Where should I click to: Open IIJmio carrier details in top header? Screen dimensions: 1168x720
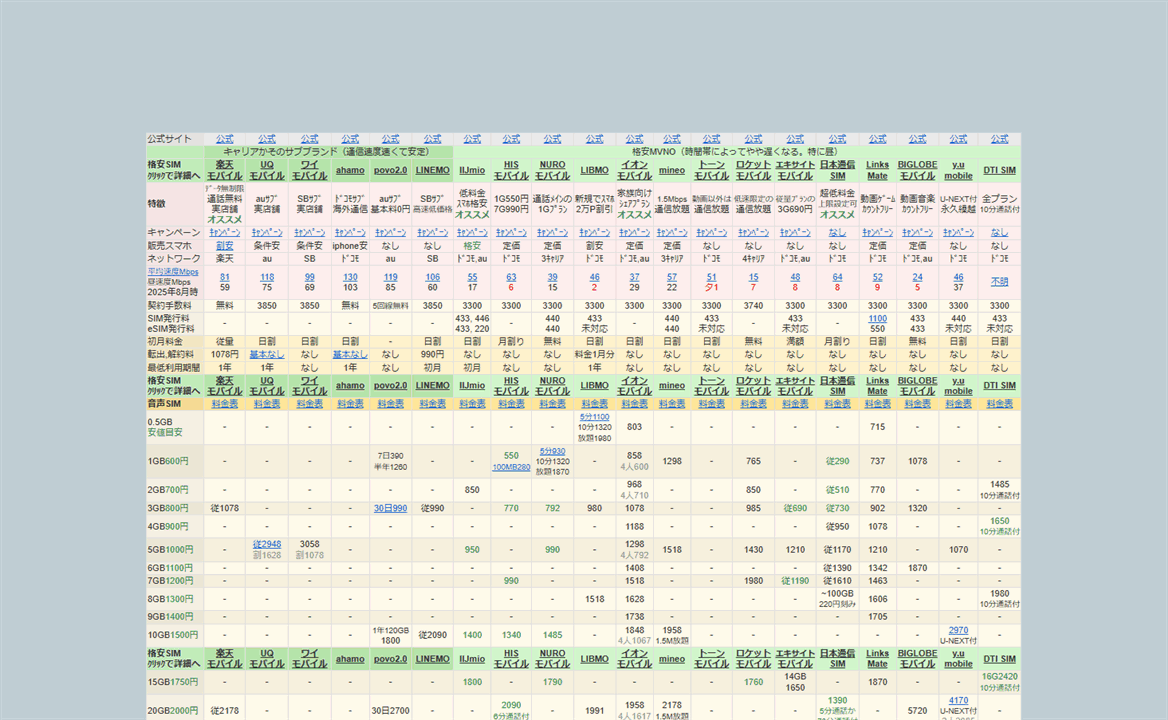[472, 170]
